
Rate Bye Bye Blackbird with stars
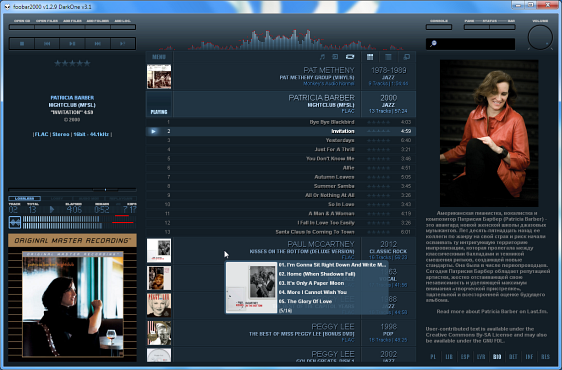click(378, 122)
